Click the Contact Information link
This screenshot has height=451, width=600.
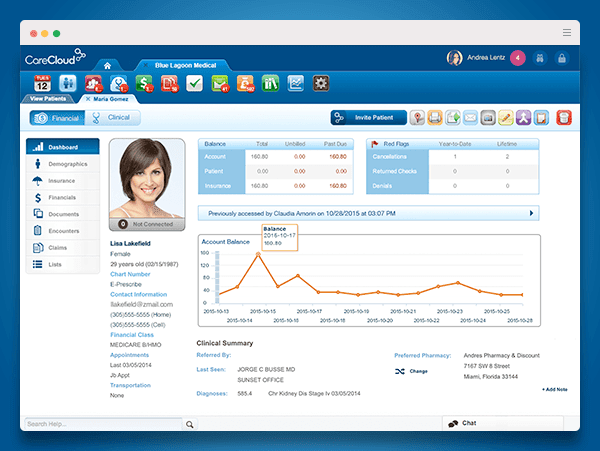(x=139, y=295)
